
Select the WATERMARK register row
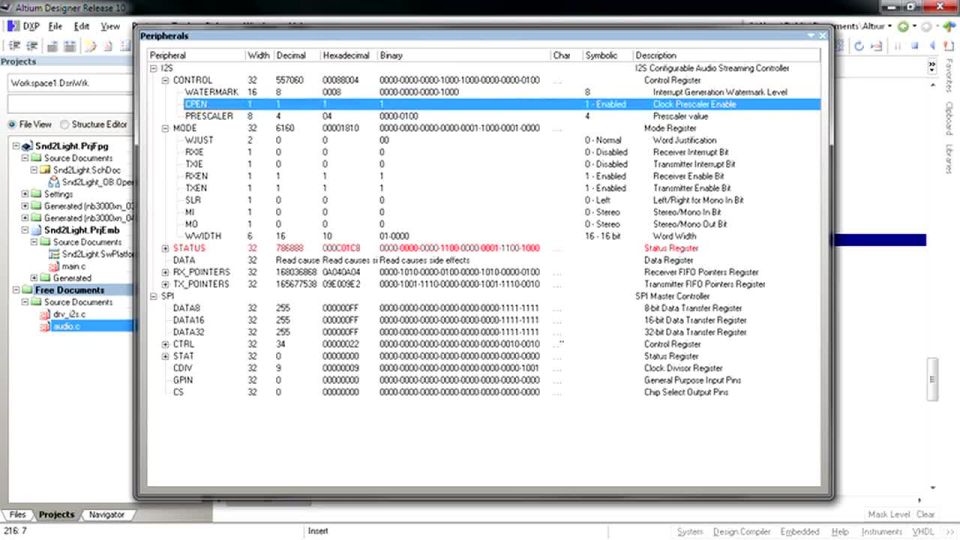pyautogui.click(x=484, y=92)
